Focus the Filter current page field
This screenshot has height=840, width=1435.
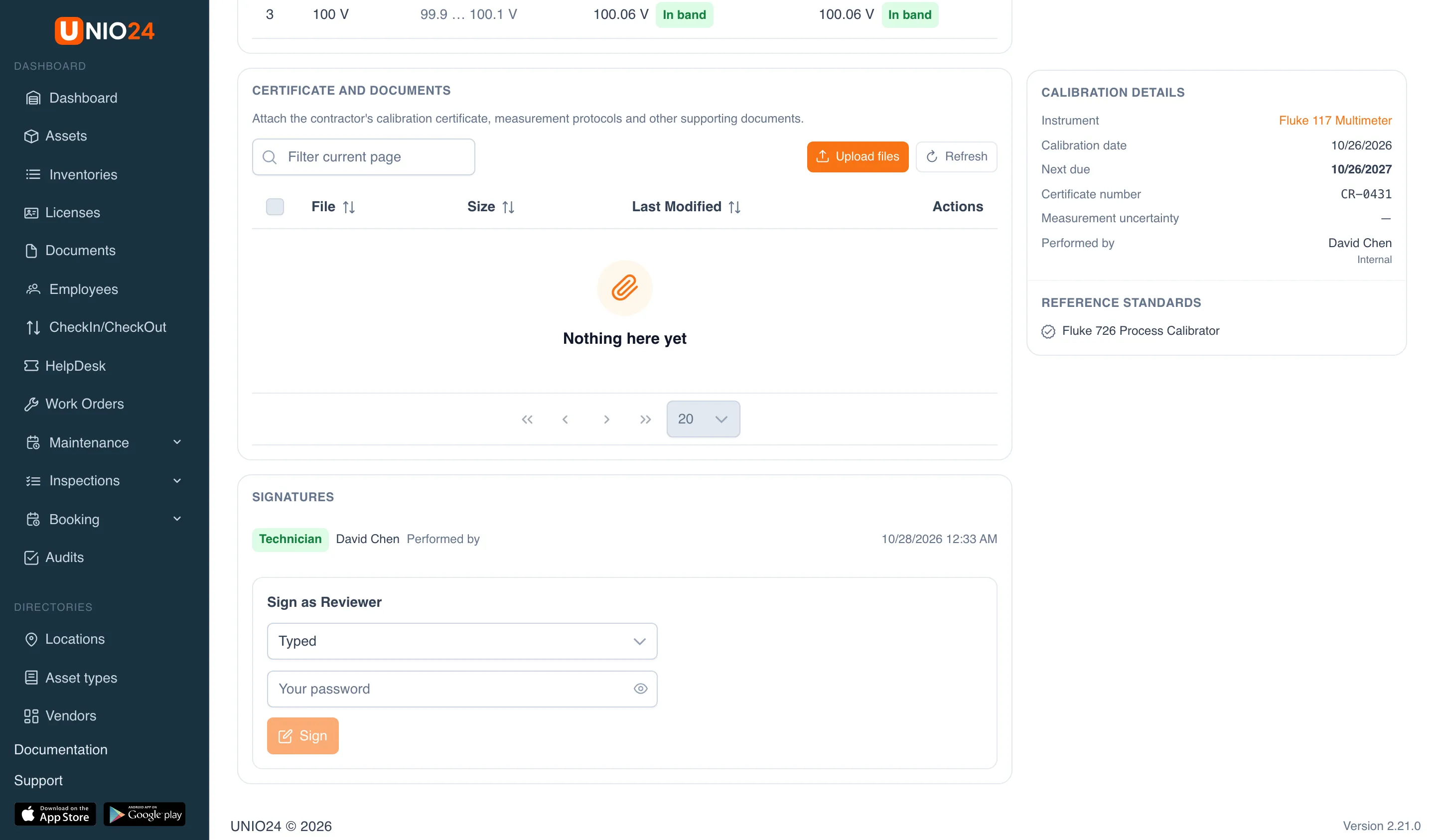point(363,157)
